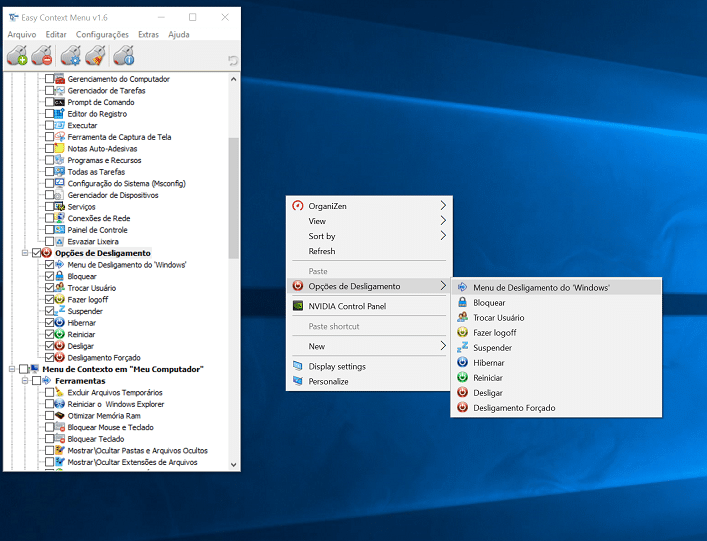Uncheck the Desligamento Forçado checkbox in tree
This screenshot has width=707, height=541.
50,358
